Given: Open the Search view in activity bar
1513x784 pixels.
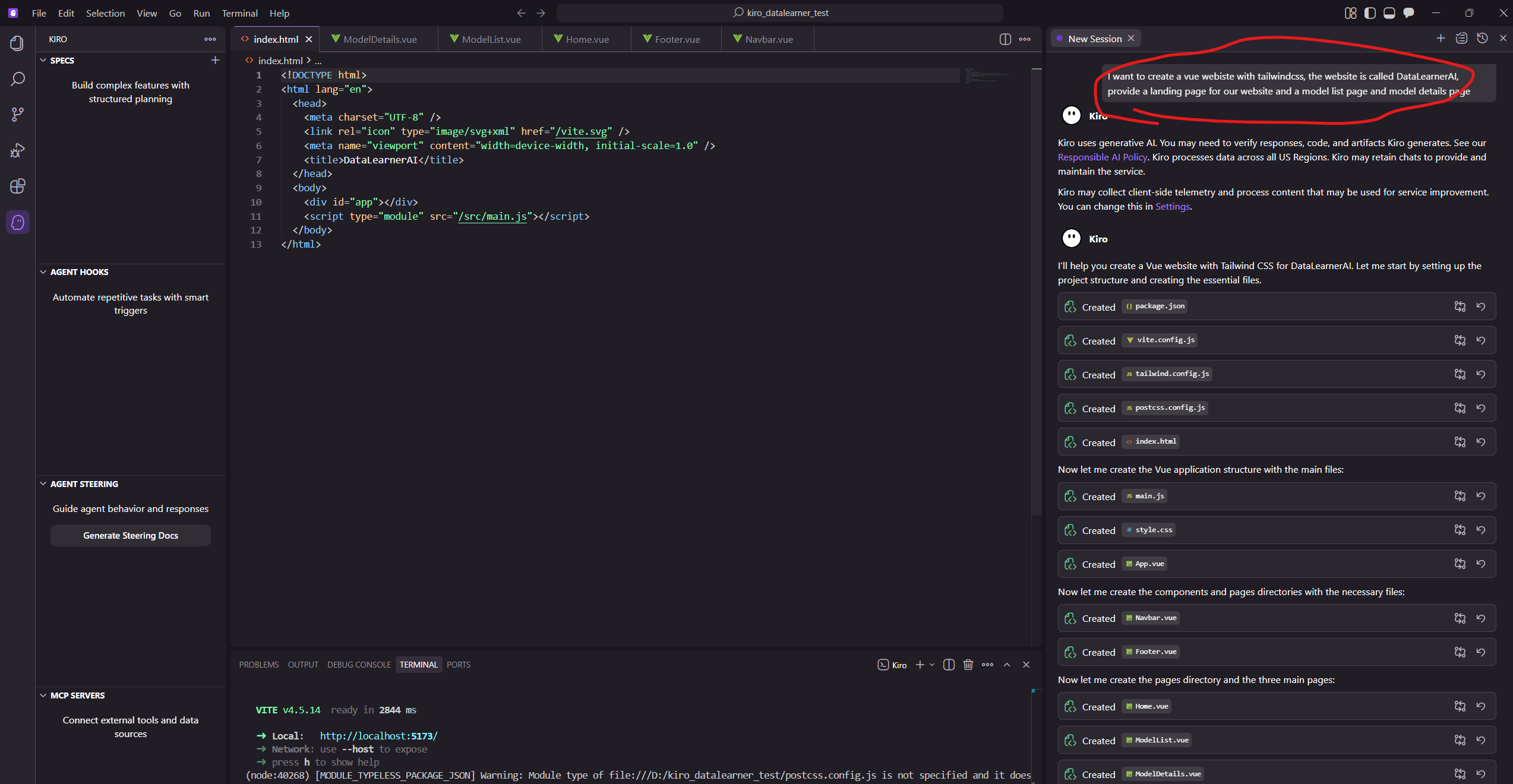Looking at the screenshot, I should 17,79.
